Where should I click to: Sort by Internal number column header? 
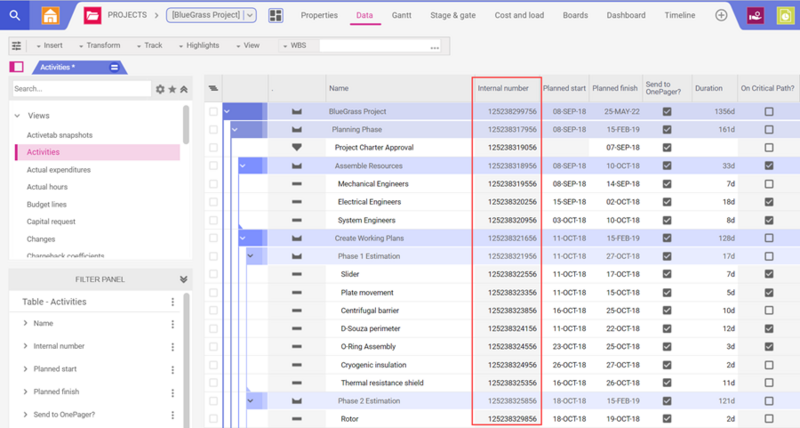[x=503, y=88]
